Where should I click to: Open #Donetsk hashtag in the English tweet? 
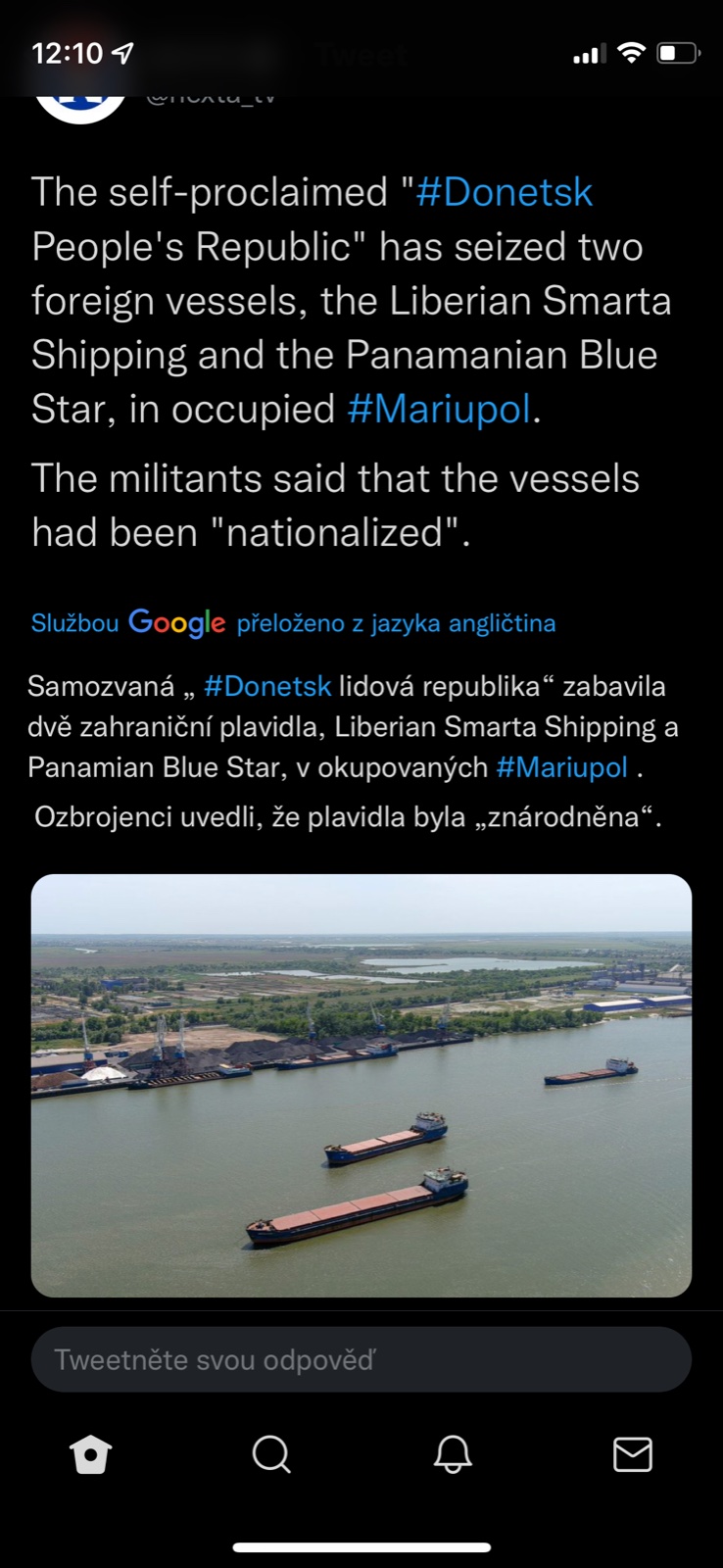[505, 192]
